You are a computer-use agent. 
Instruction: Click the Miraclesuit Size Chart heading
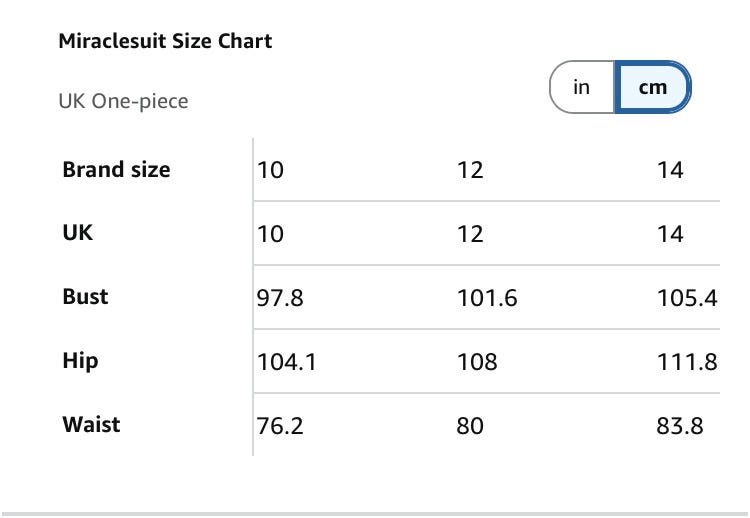pyautogui.click(x=166, y=41)
